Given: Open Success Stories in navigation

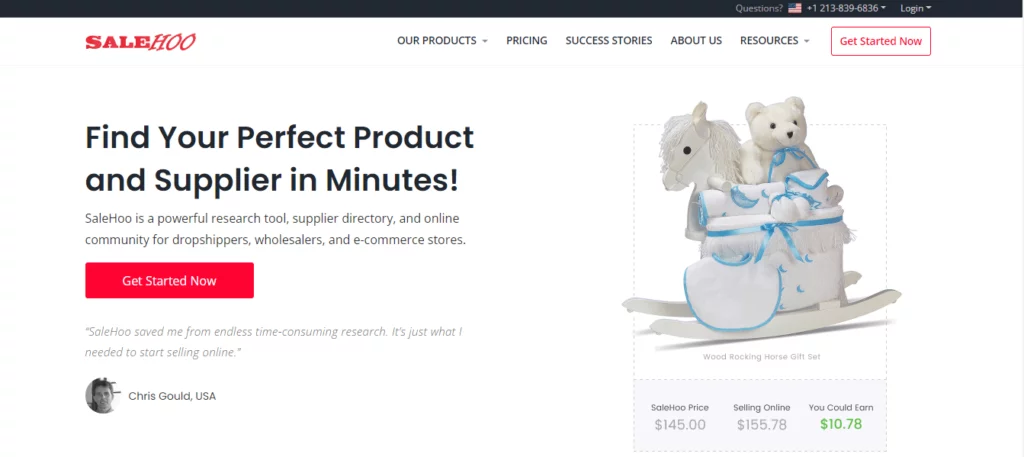Looking at the screenshot, I should pyautogui.click(x=609, y=40).
